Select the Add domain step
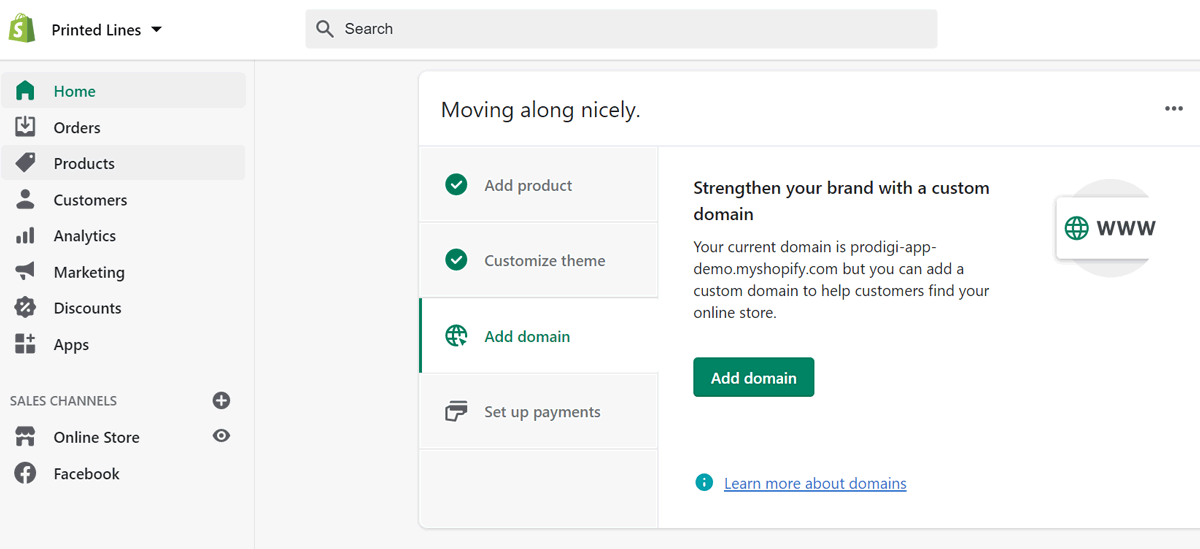 [538, 336]
